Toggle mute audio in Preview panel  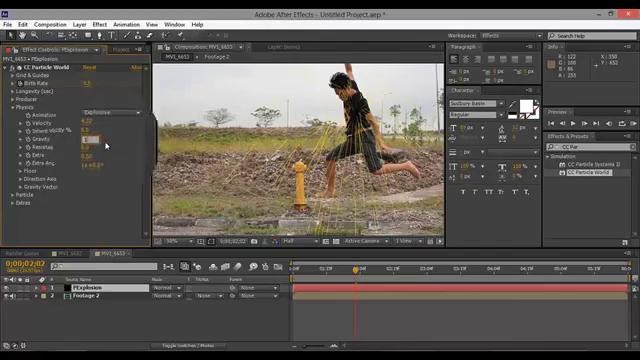[x=609, y=123]
